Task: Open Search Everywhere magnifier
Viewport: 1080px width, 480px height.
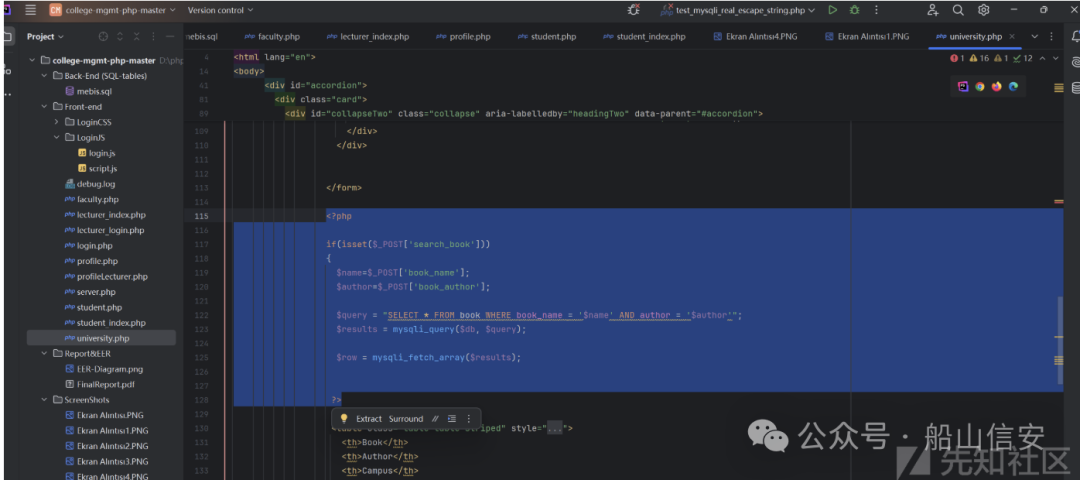Action: pos(958,10)
